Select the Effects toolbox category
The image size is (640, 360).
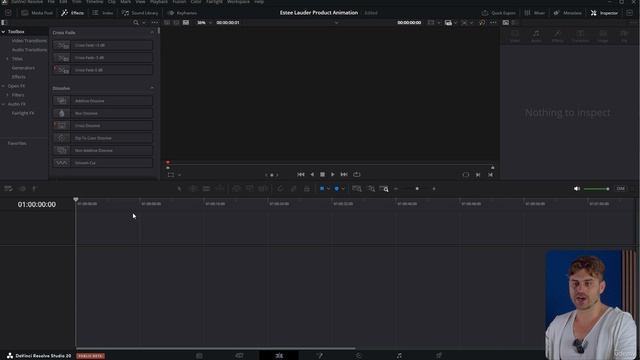(18, 77)
